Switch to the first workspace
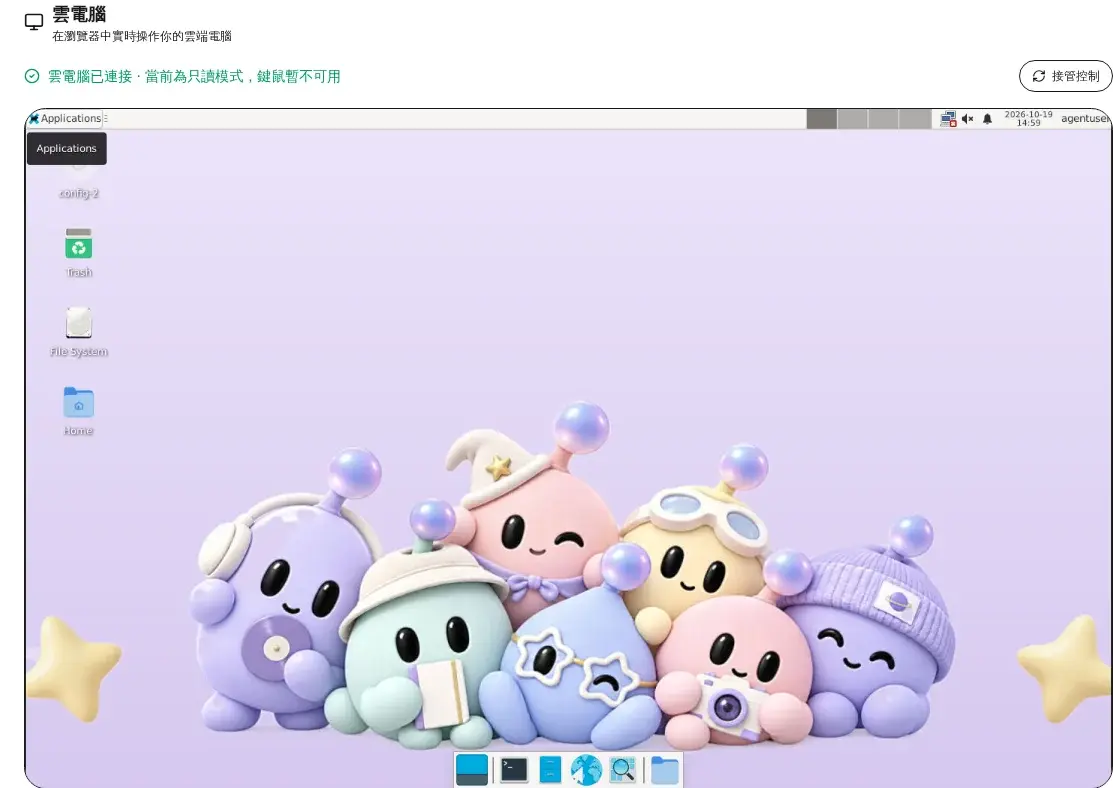 [822, 119]
